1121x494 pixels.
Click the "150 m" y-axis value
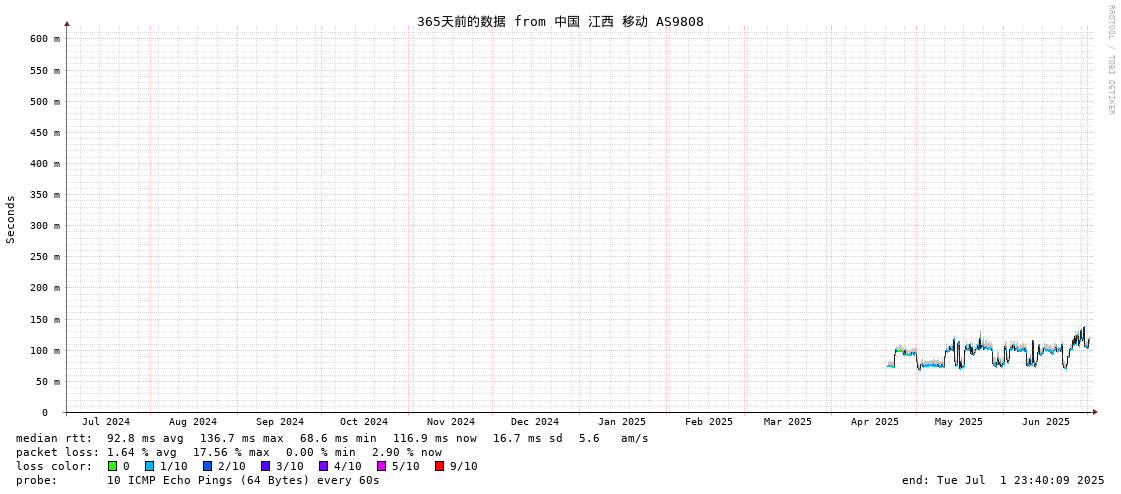click(44, 319)
